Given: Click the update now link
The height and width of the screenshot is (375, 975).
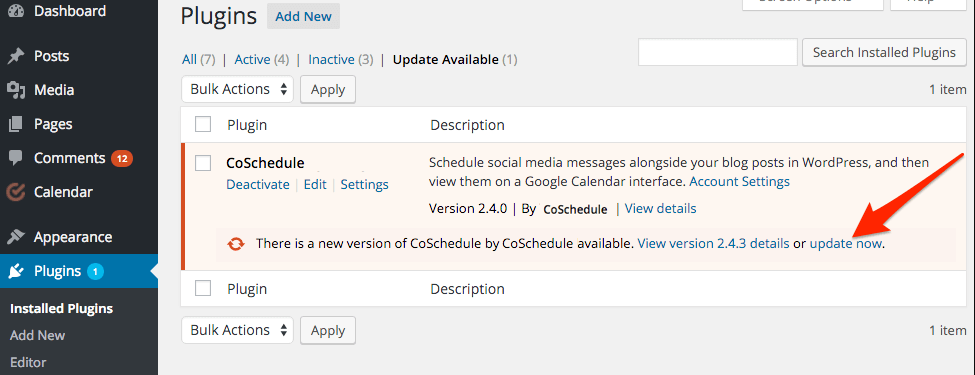Looking at the screenshot, I should click(846, 244).
